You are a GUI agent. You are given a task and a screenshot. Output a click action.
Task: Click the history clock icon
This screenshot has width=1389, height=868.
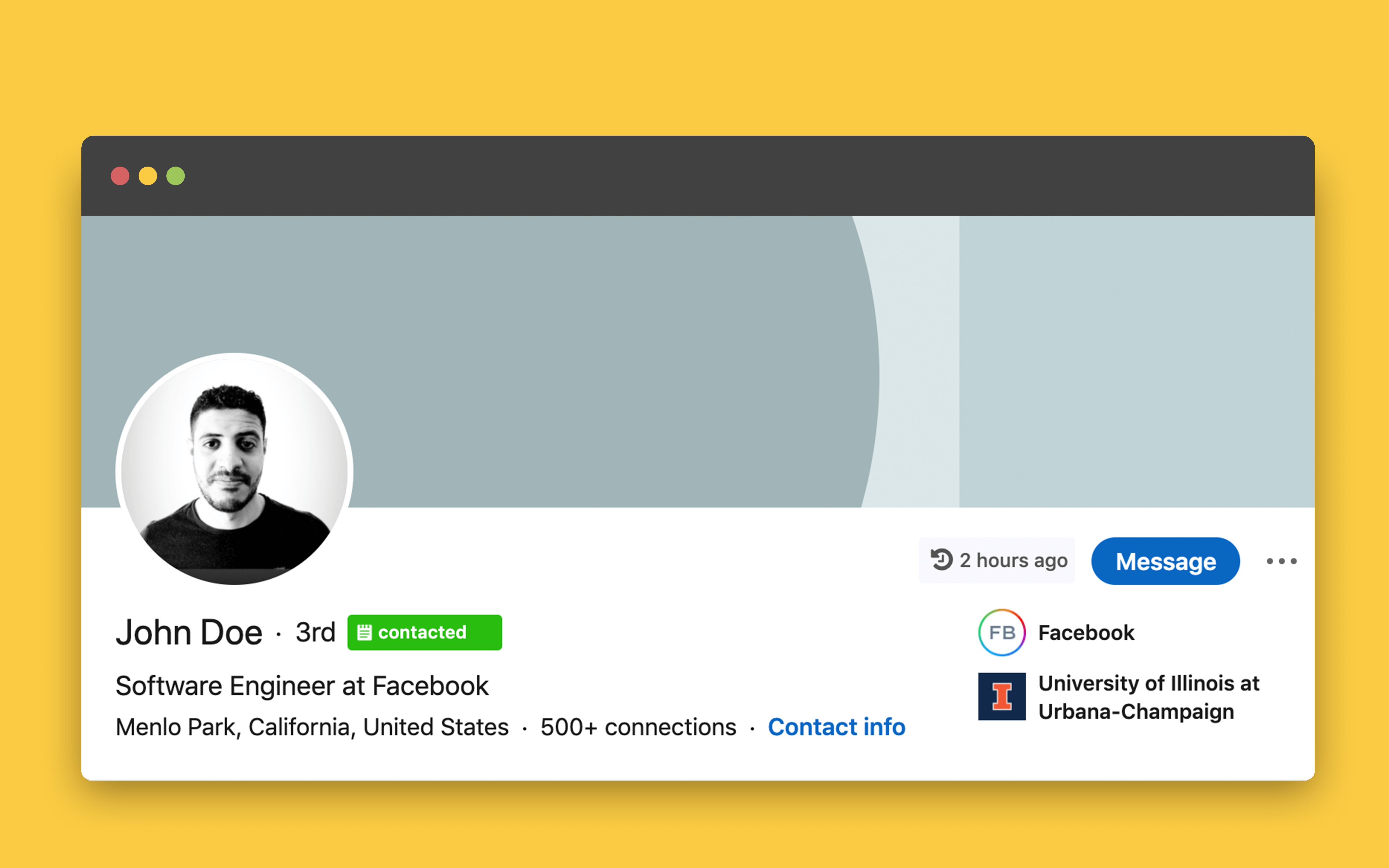coord(941,560)
